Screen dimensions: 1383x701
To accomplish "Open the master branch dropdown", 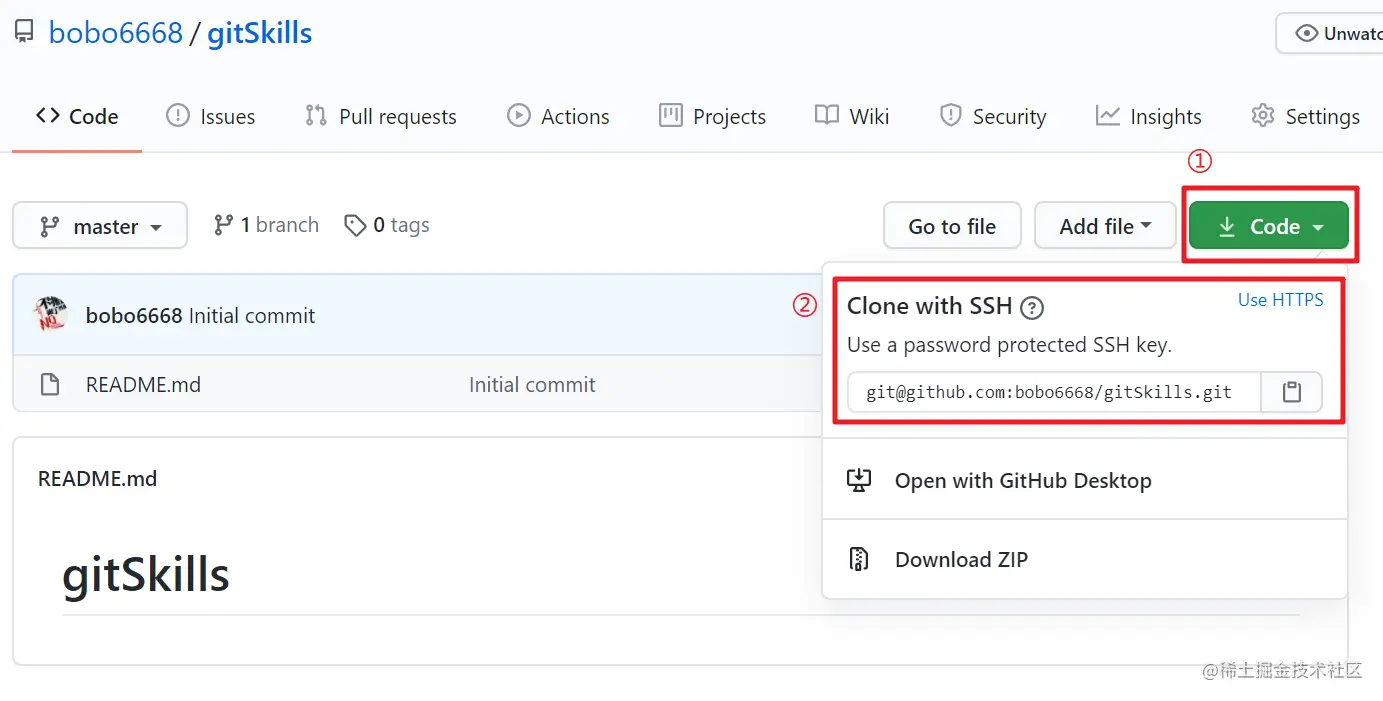I will (x=100, y=226).
